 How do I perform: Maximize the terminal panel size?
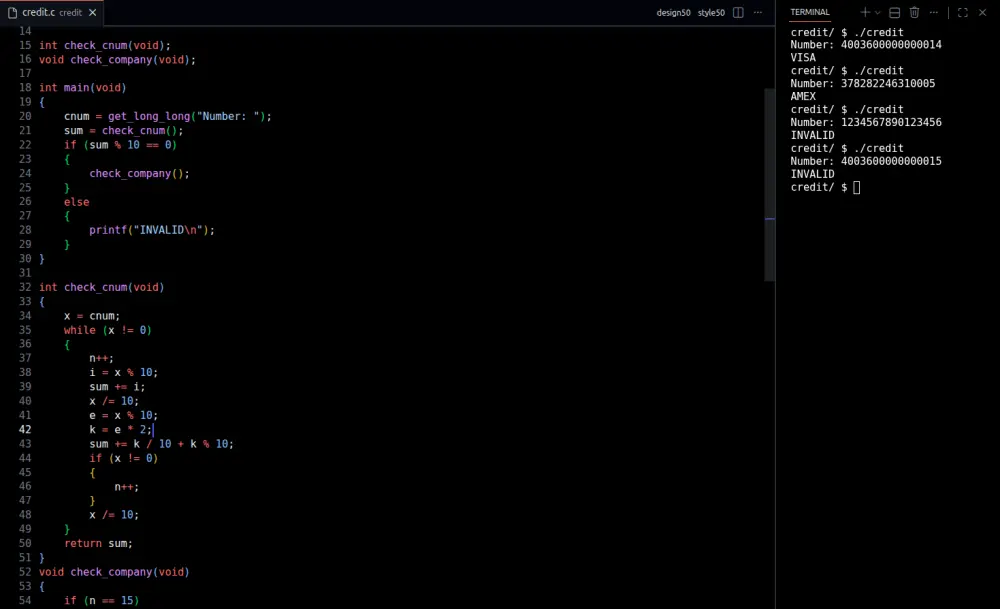(x=962, y=12)
